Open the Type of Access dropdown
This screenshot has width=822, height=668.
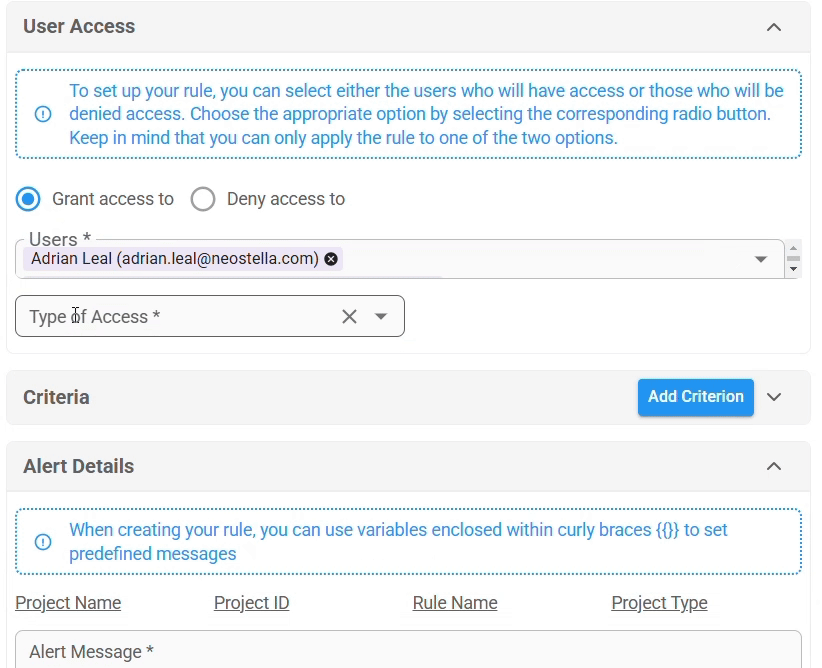point(381,317)
